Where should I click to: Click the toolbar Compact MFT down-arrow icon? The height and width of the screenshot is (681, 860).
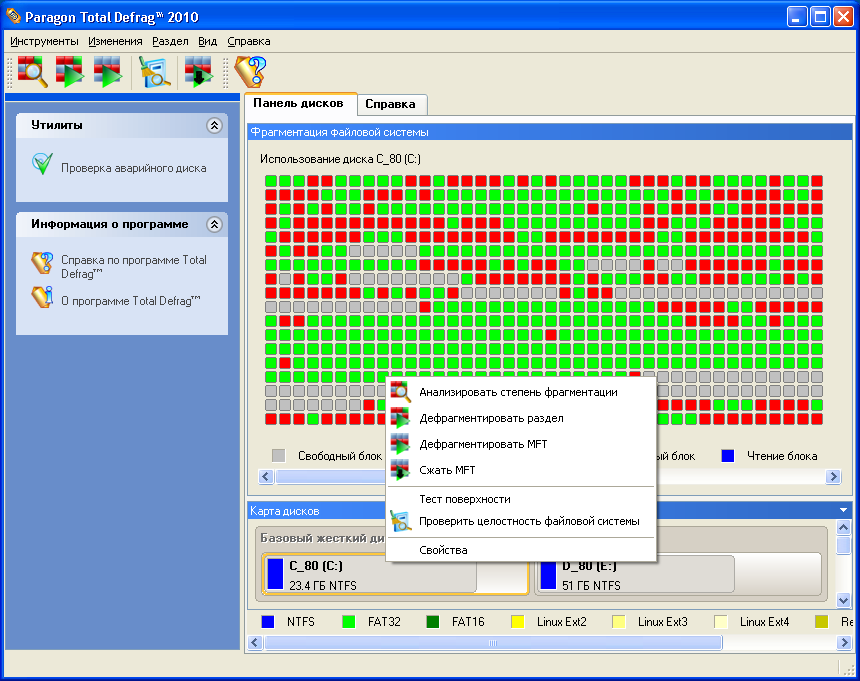(198, 72)
